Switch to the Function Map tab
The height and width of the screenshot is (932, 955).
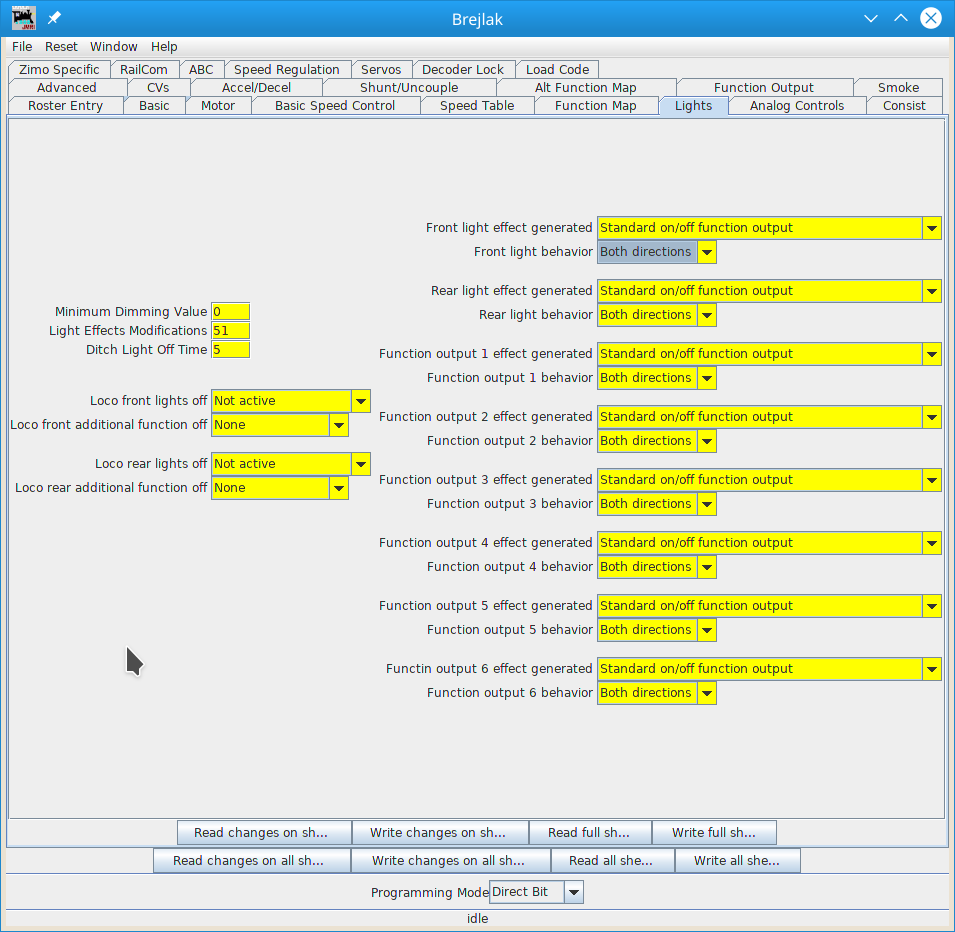(595, 106)
